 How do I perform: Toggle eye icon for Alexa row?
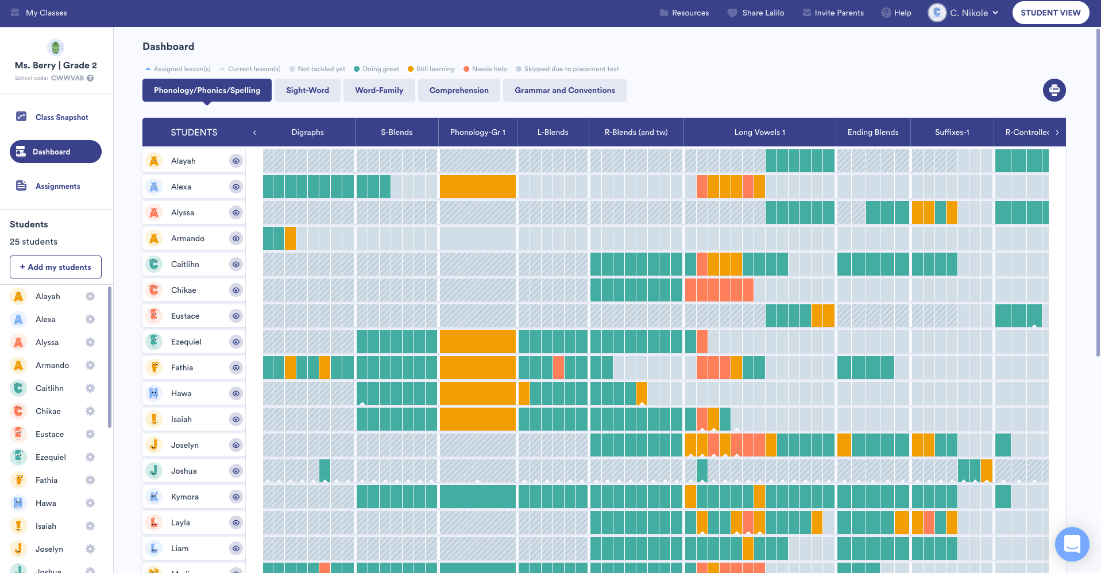click(236, 187)
